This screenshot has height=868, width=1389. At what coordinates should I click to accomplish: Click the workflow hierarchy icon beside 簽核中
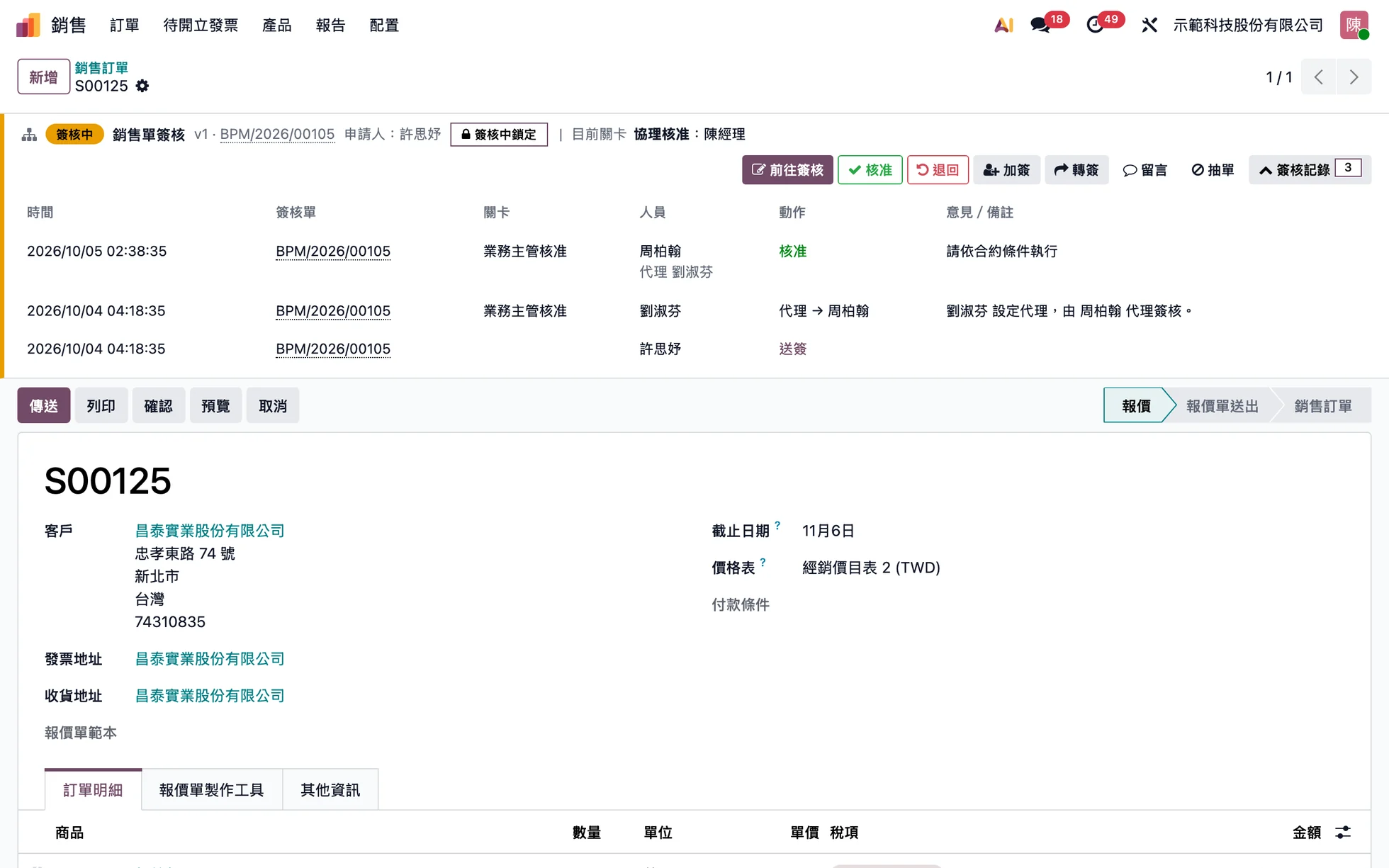(x=29, y=135)
